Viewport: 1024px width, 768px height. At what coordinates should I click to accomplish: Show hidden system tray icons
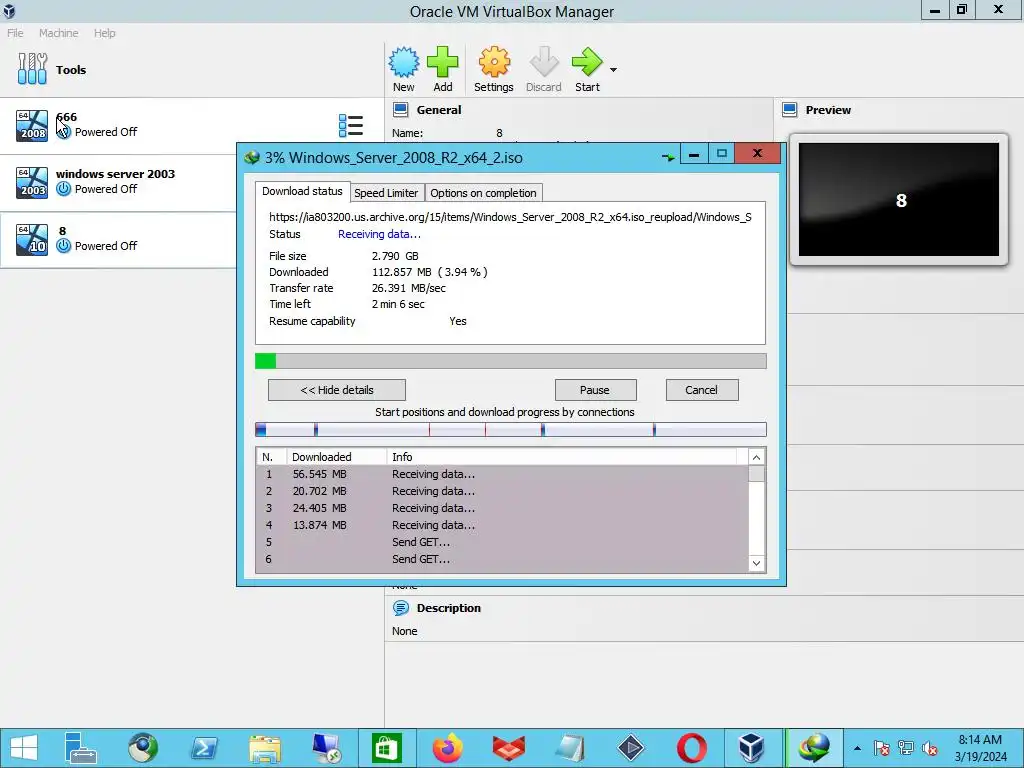point(857,748)
